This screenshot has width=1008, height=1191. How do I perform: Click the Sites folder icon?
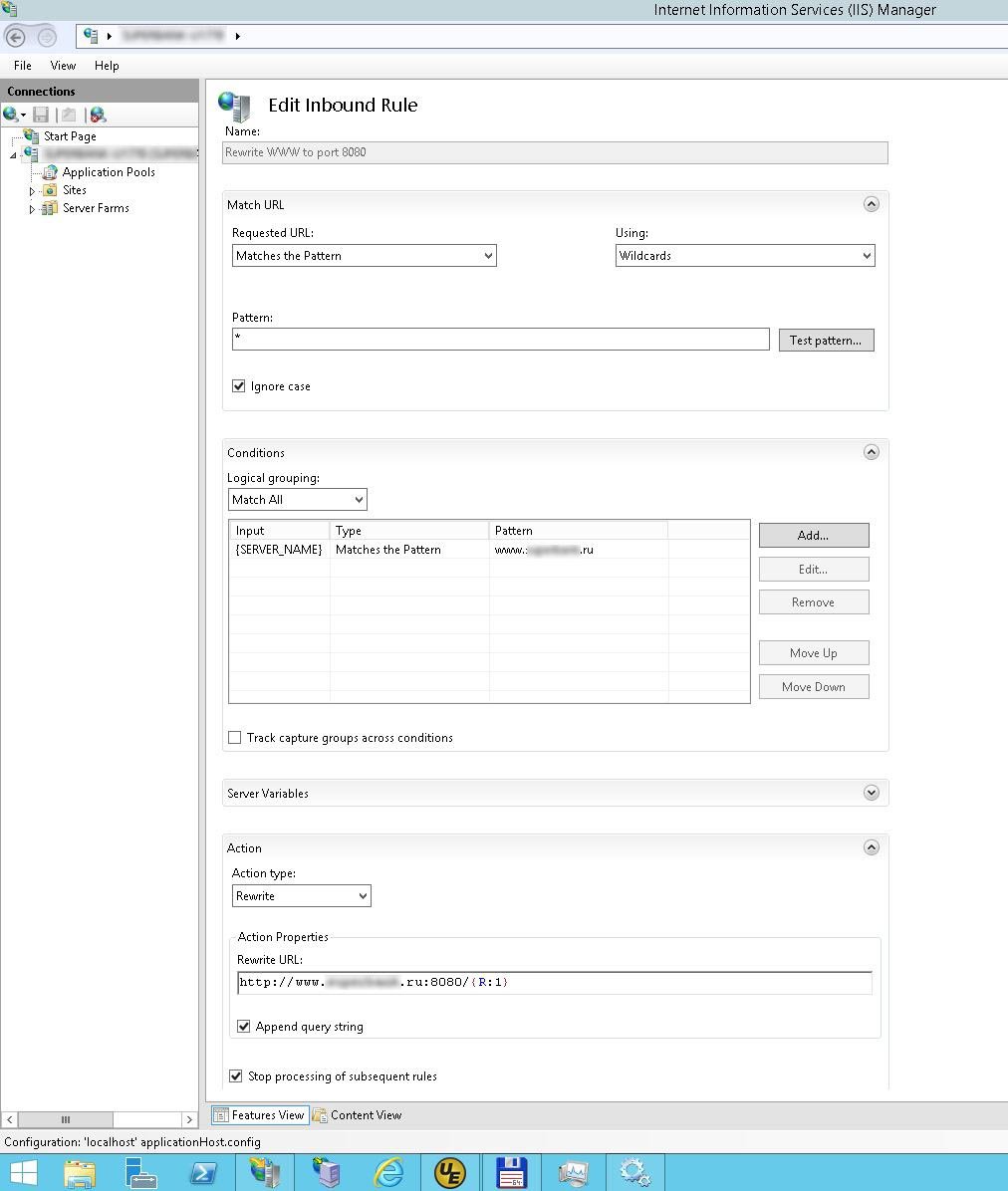(x=50, y=190)
